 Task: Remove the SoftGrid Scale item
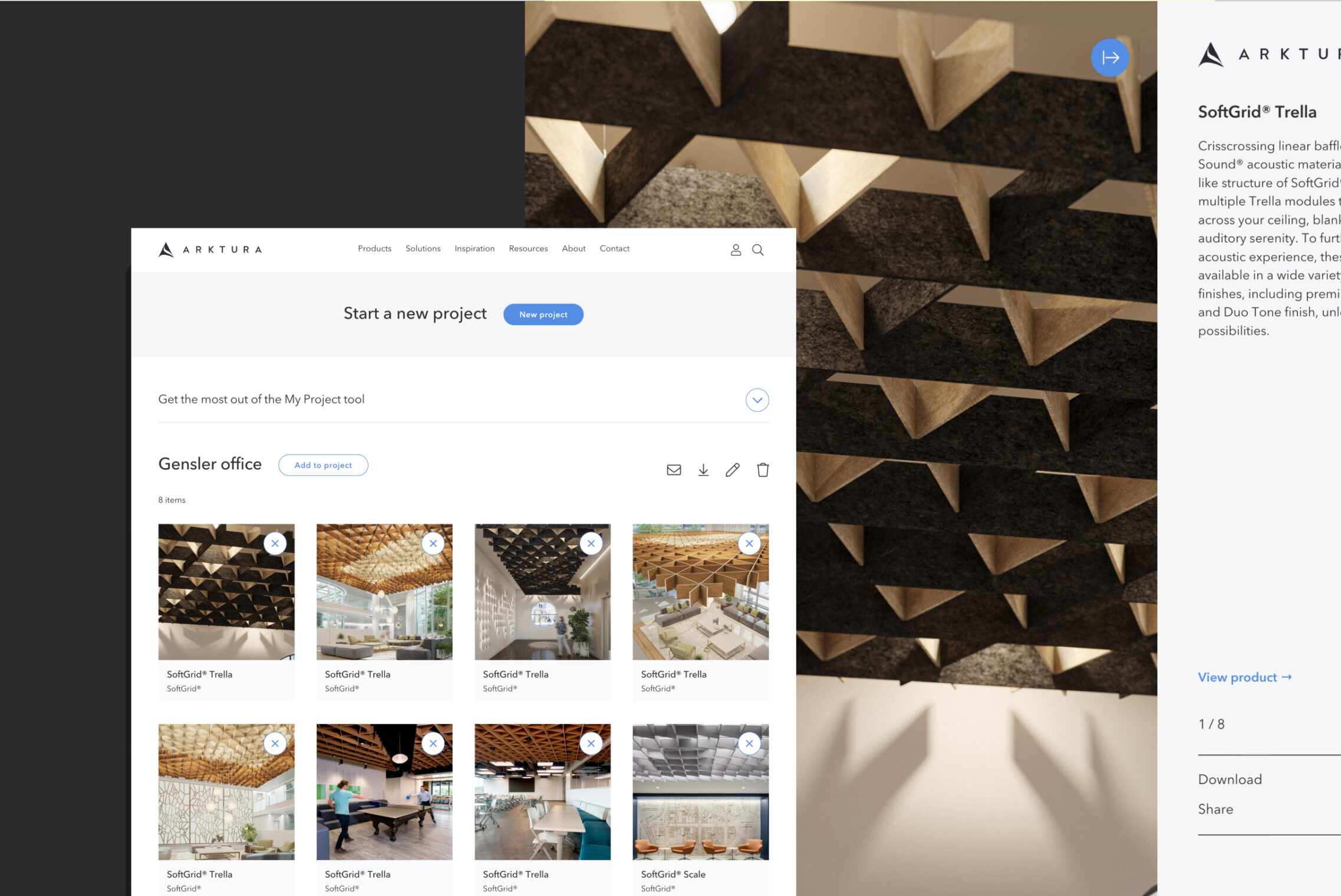coord(749,743)
